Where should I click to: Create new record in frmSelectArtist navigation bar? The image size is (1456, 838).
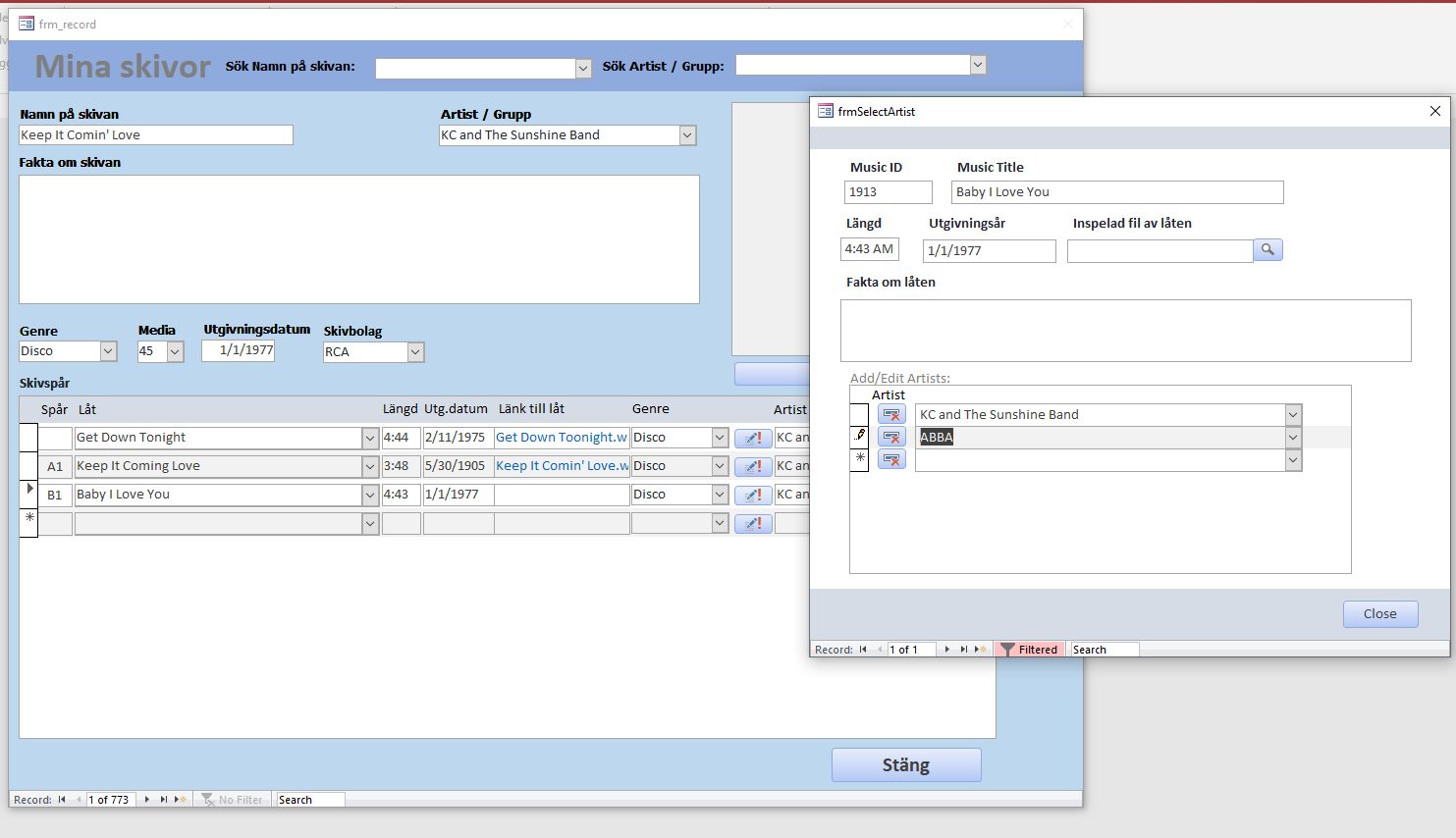tap(981, 650)
